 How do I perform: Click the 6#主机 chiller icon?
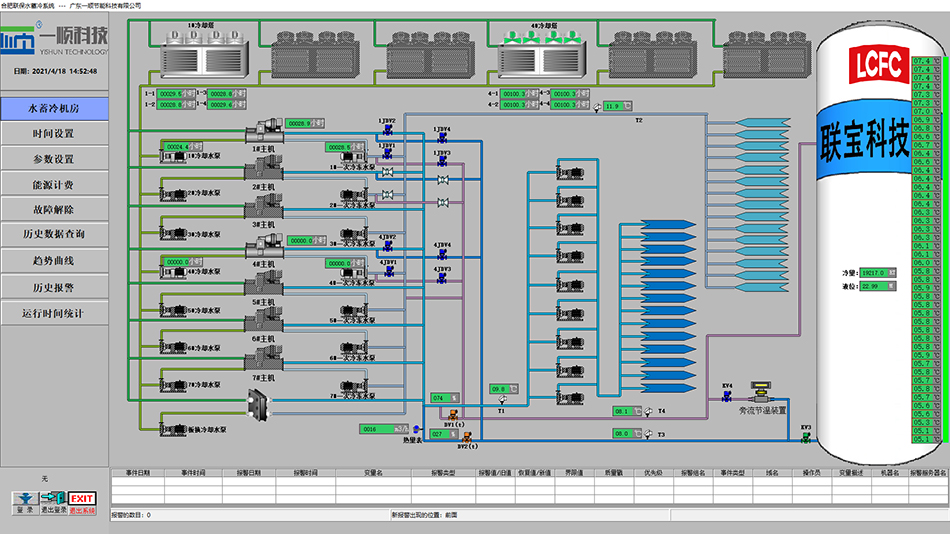click(x=264, y=321)
